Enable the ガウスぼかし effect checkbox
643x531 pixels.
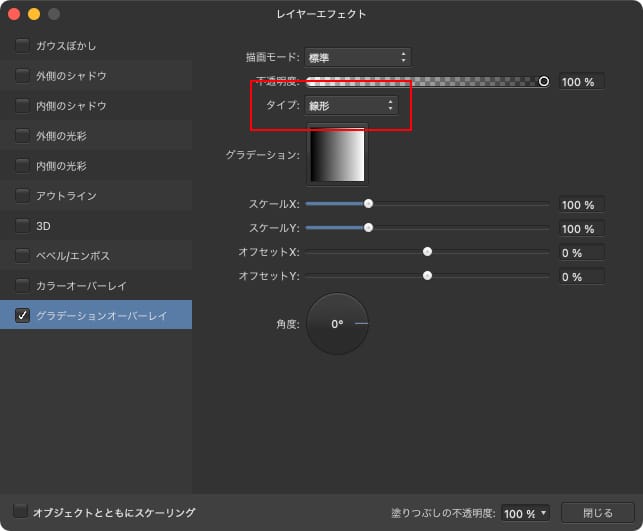[x=22, y=45]
